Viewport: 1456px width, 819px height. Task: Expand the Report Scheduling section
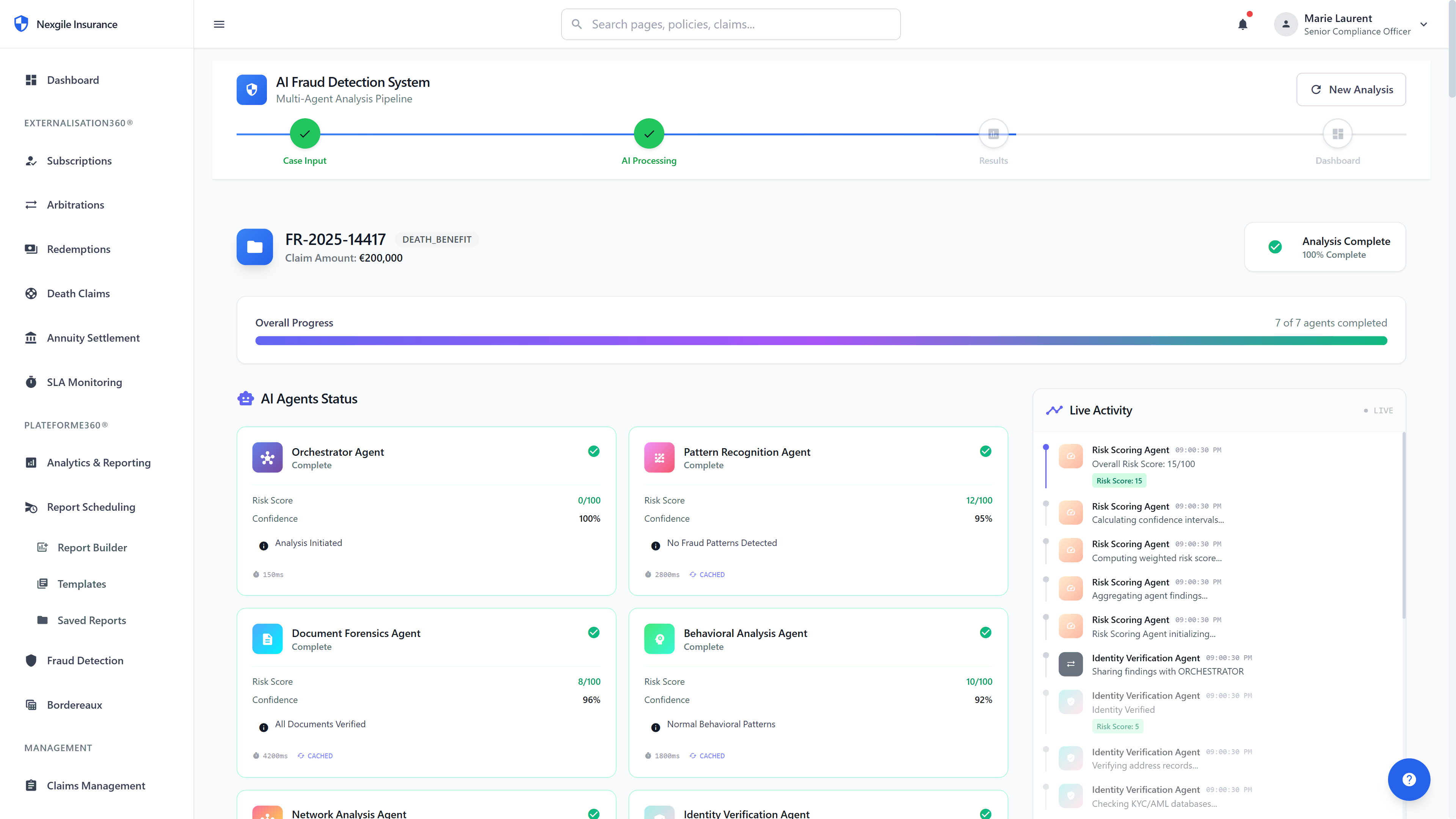(91, 507)
